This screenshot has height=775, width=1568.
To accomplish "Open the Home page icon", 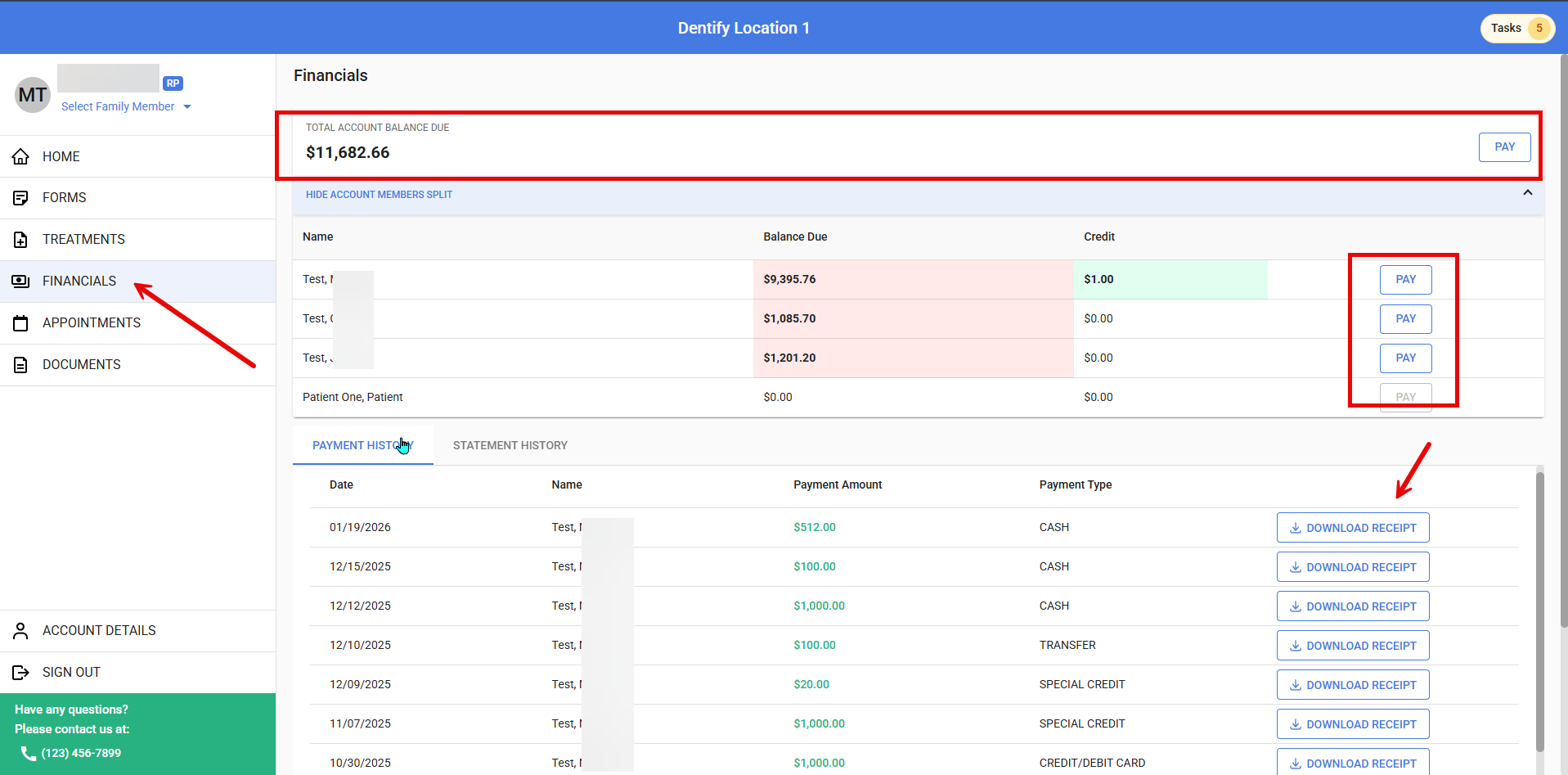I will (x=20, y=156).
